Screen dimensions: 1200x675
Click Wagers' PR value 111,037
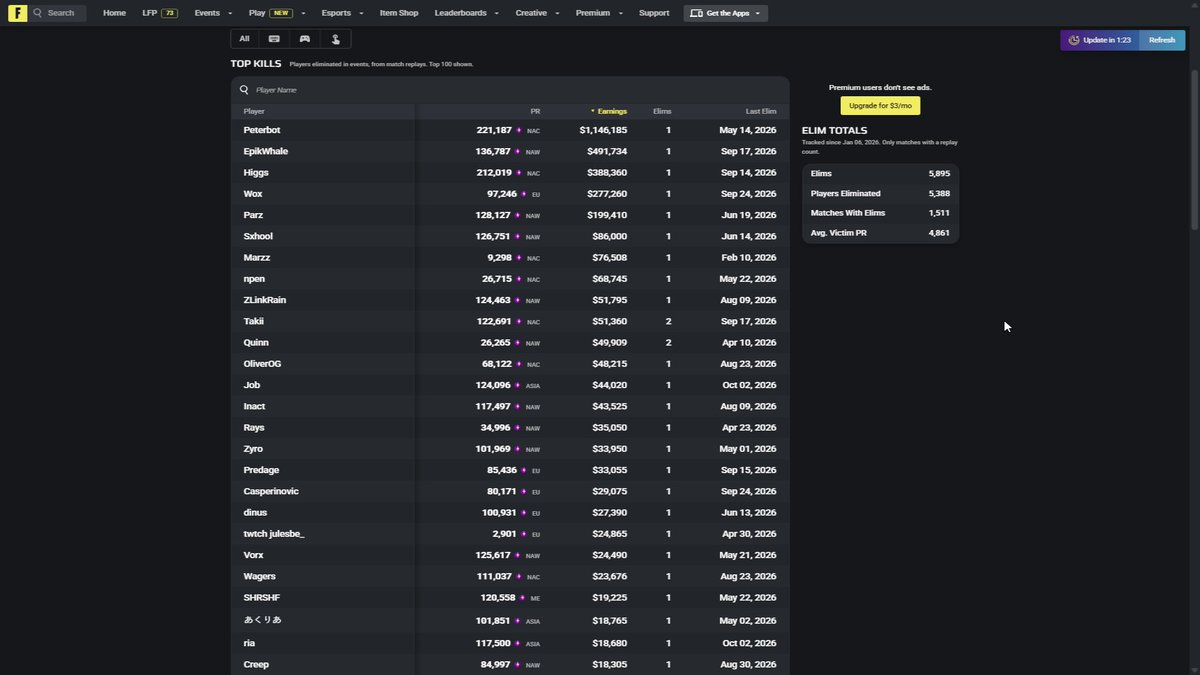coord(494,576)
